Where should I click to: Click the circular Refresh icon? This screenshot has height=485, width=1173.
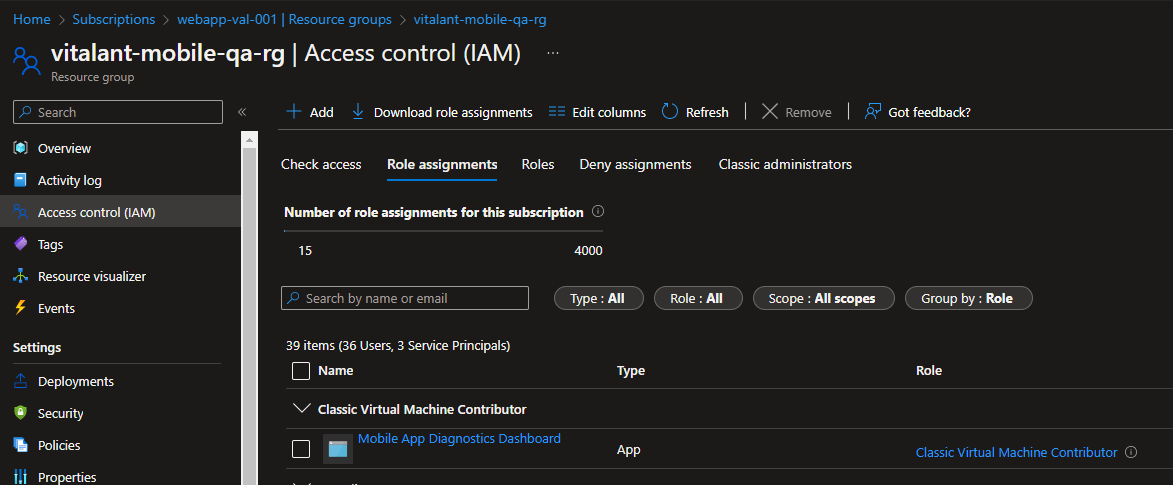click(x=670, y=112)
